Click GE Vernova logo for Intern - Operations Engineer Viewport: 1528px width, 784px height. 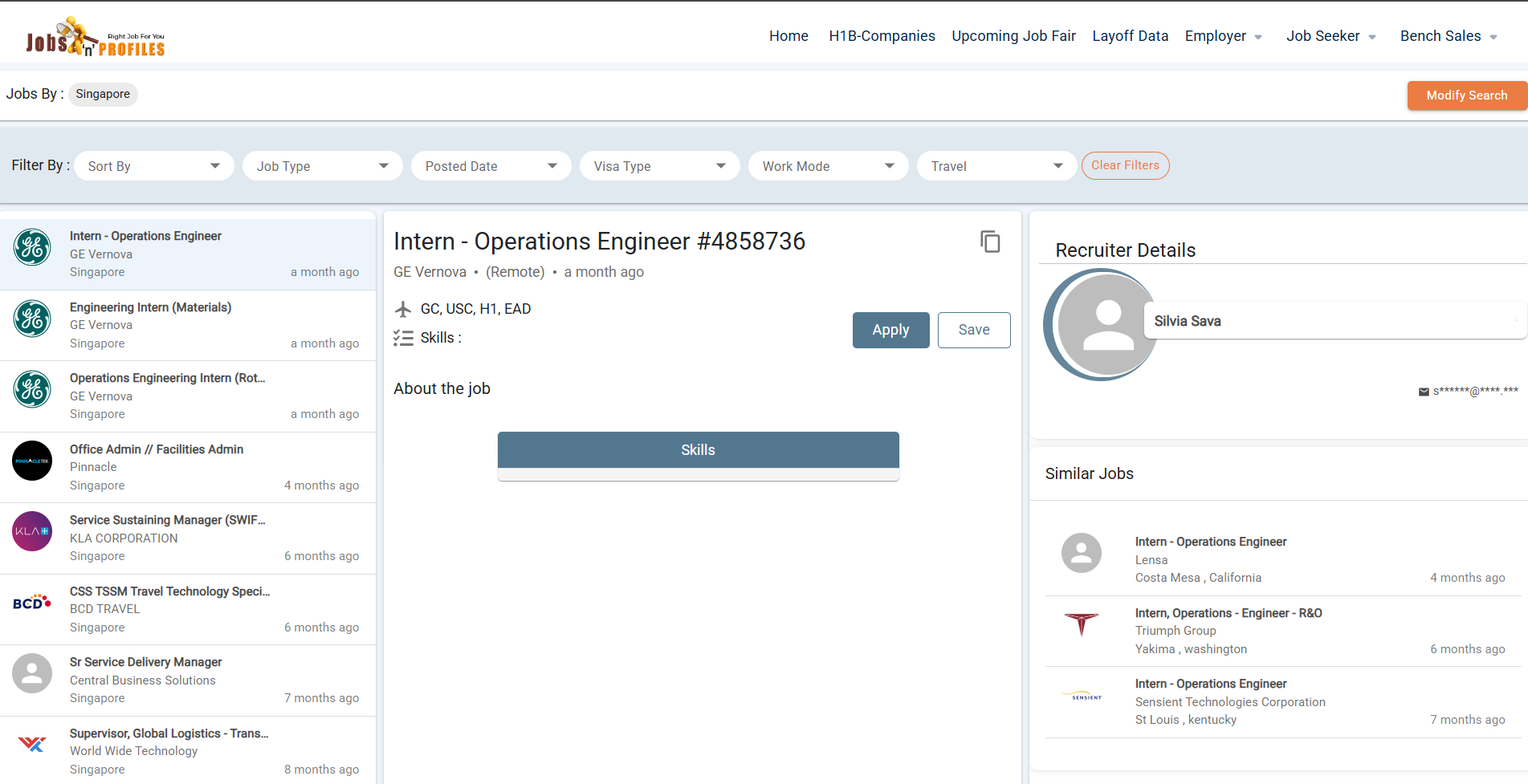tap(32, 247)
